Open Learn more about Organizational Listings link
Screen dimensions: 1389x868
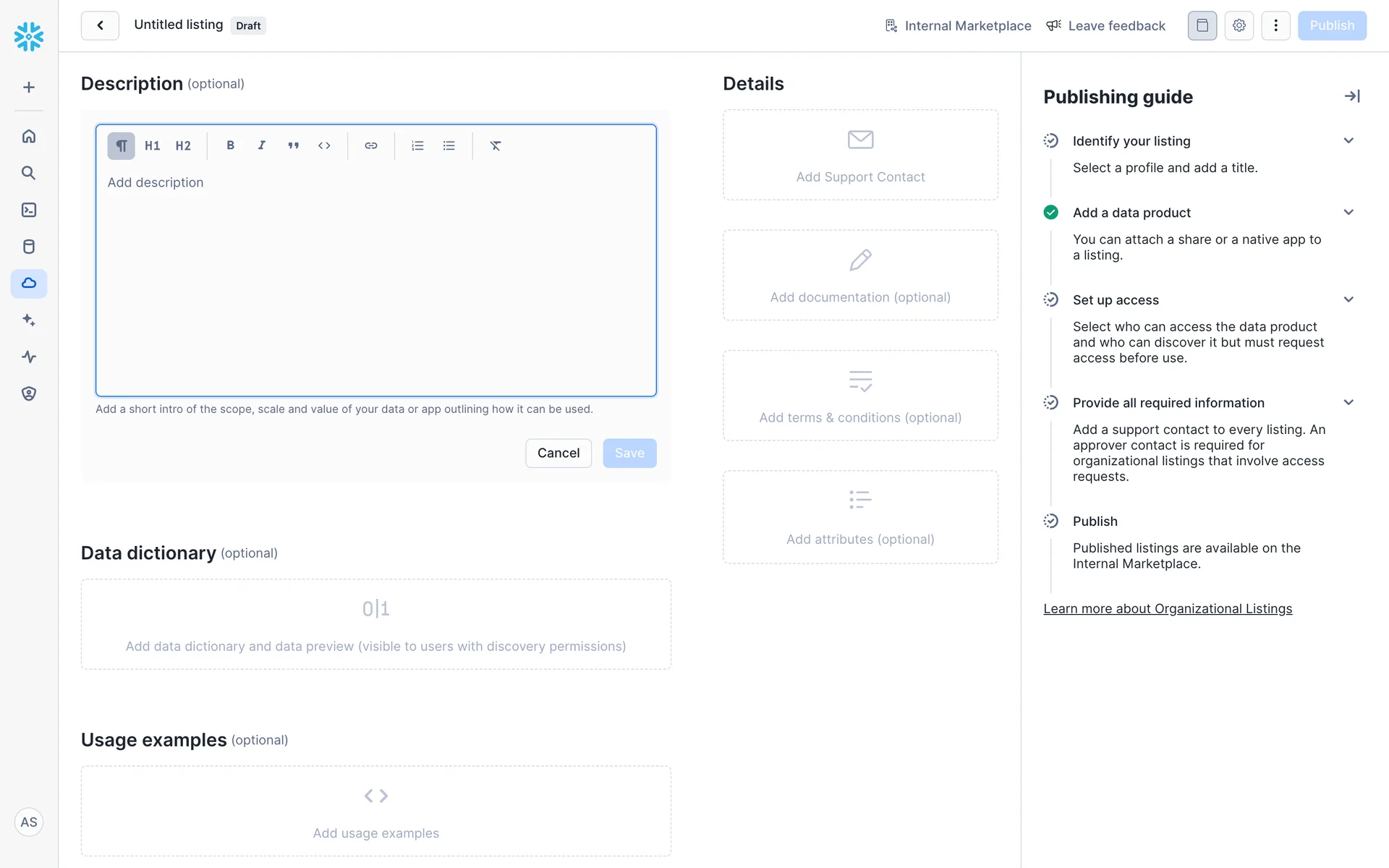(x=1167, y=609)
